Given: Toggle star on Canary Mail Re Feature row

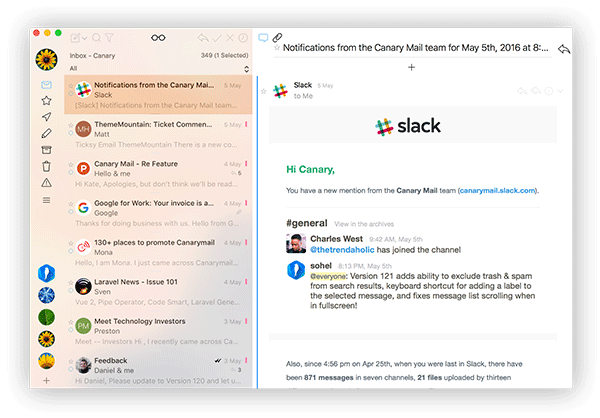Looking at the screenshot, I should pos(71,165).
